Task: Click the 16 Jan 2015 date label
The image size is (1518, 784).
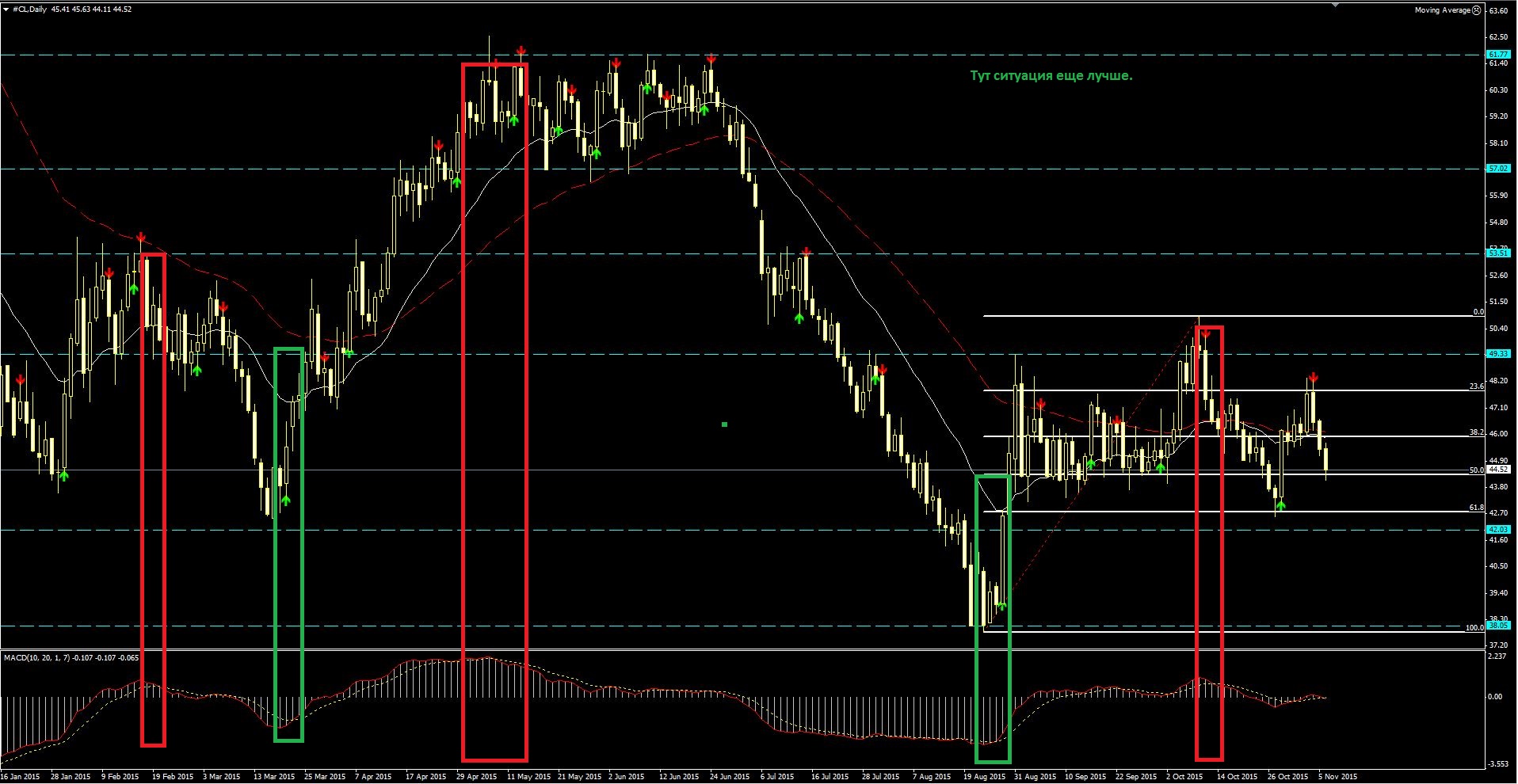Action: 21,777
